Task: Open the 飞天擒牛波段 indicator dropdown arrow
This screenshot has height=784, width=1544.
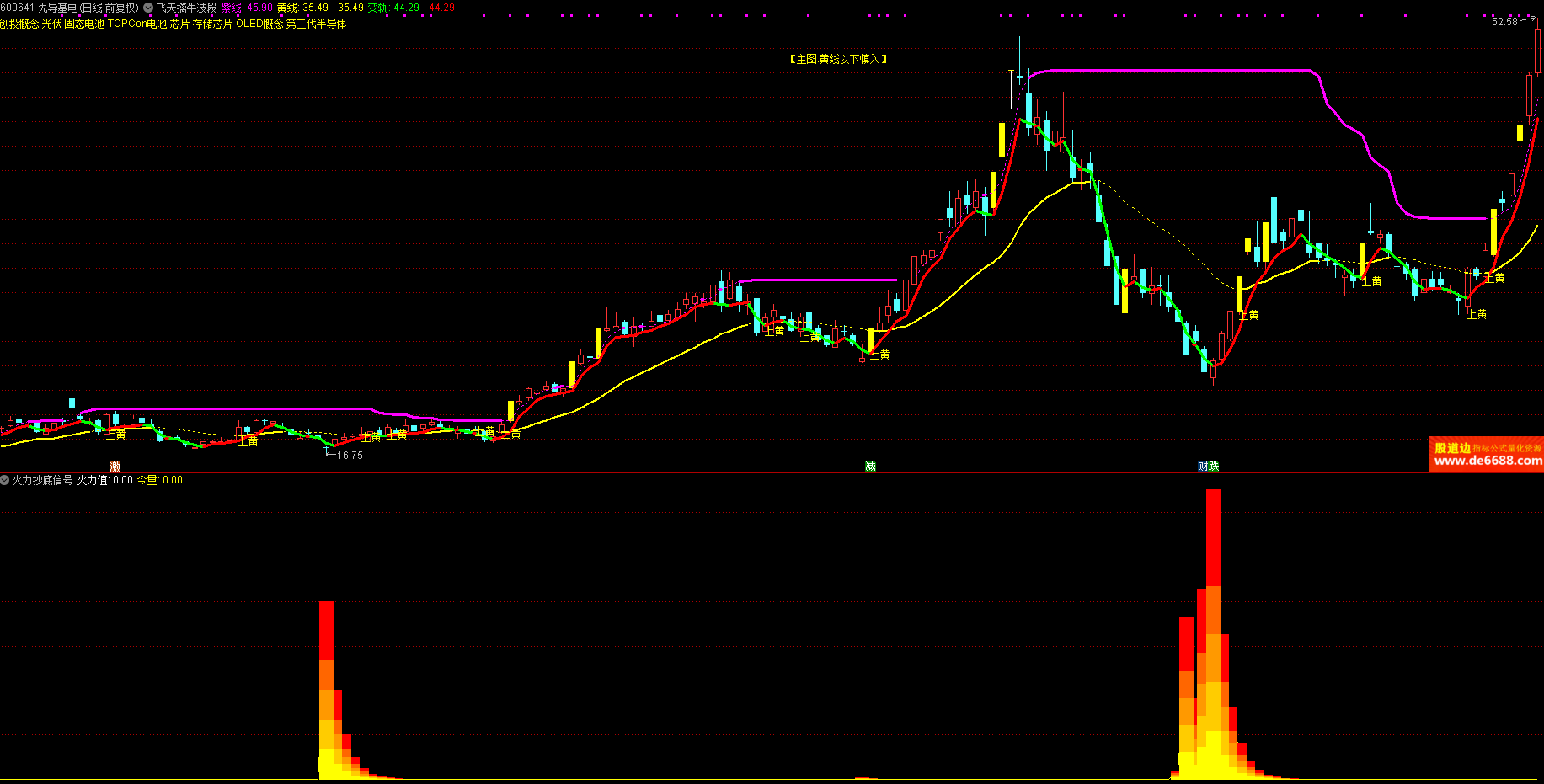Action: pyautogui.click(x=148, y=8)
